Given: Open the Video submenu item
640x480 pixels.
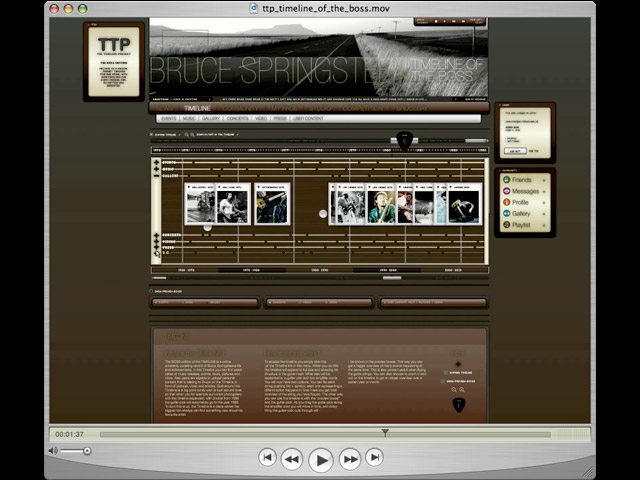Looking at the screenshot, I should pos(261,118).
